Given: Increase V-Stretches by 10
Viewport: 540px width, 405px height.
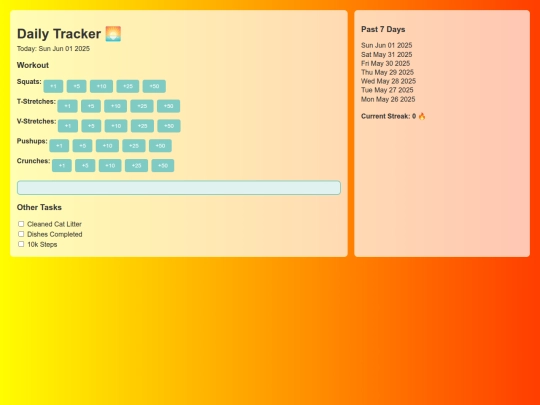Looking at the screenshot, I should pyautogui.click(x=116, y=126).
